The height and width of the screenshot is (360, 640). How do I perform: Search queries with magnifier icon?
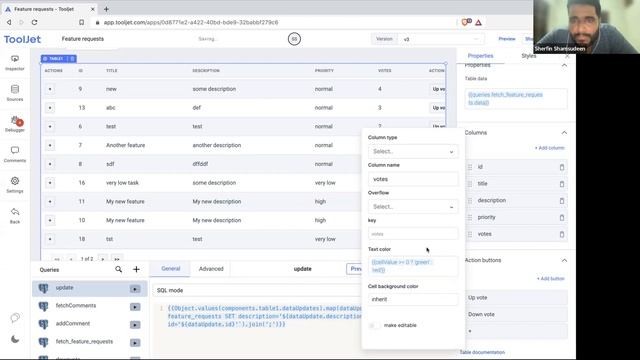click(118, 269)
